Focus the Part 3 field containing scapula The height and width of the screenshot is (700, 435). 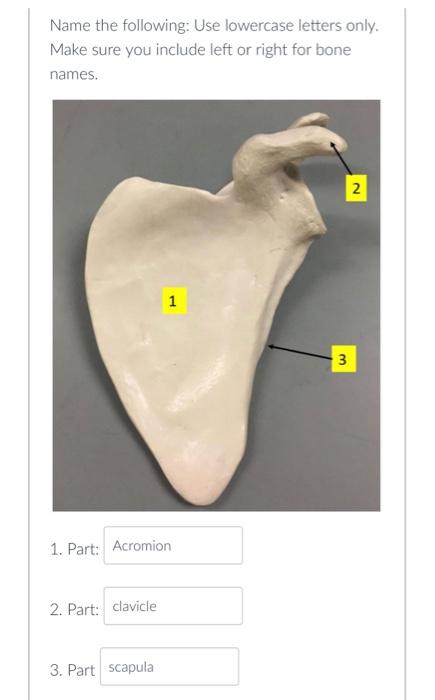pos(170,667)
